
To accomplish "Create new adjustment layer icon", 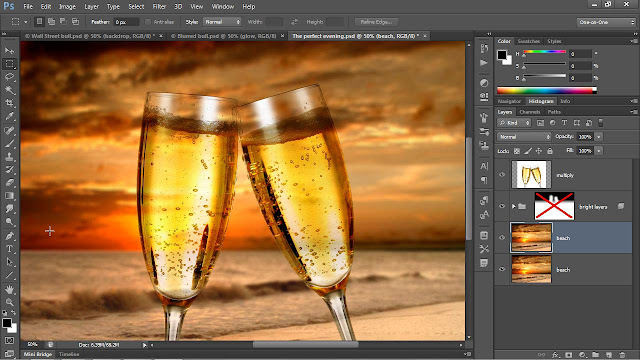I will point(582,355).
